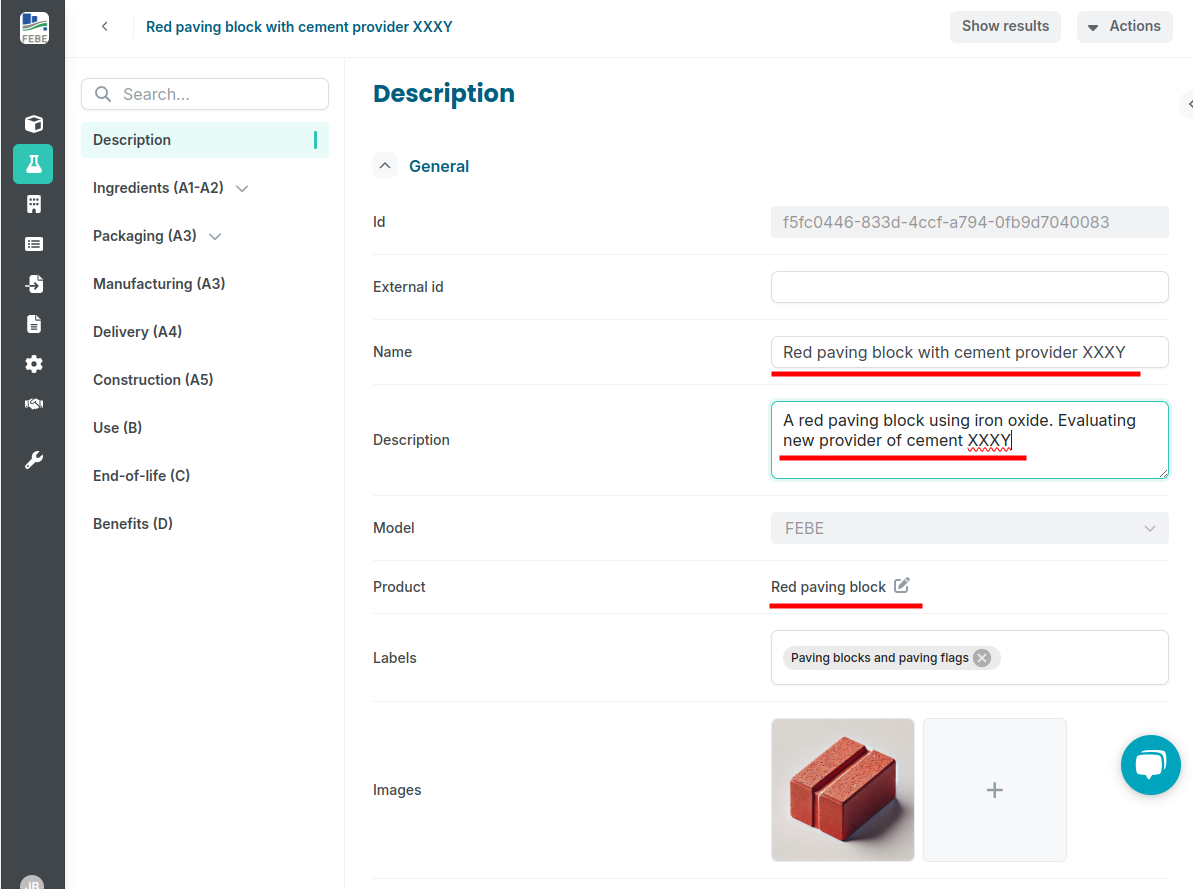Click the handshake icon in the sidebar
1193x889 pixels.
click(33, 403)
